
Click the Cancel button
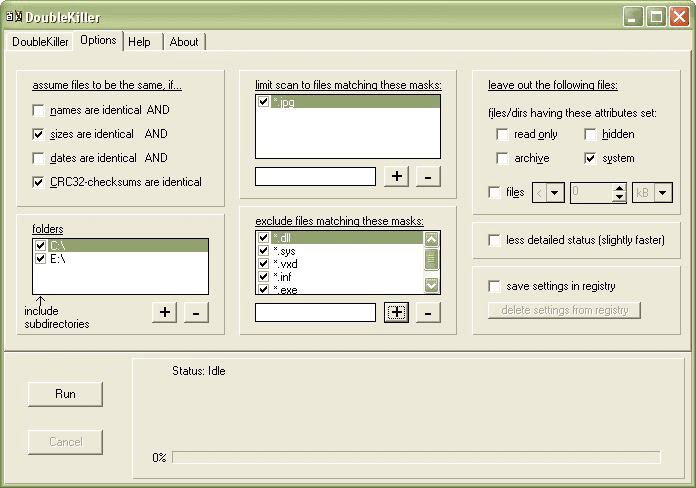coord(65,442)
